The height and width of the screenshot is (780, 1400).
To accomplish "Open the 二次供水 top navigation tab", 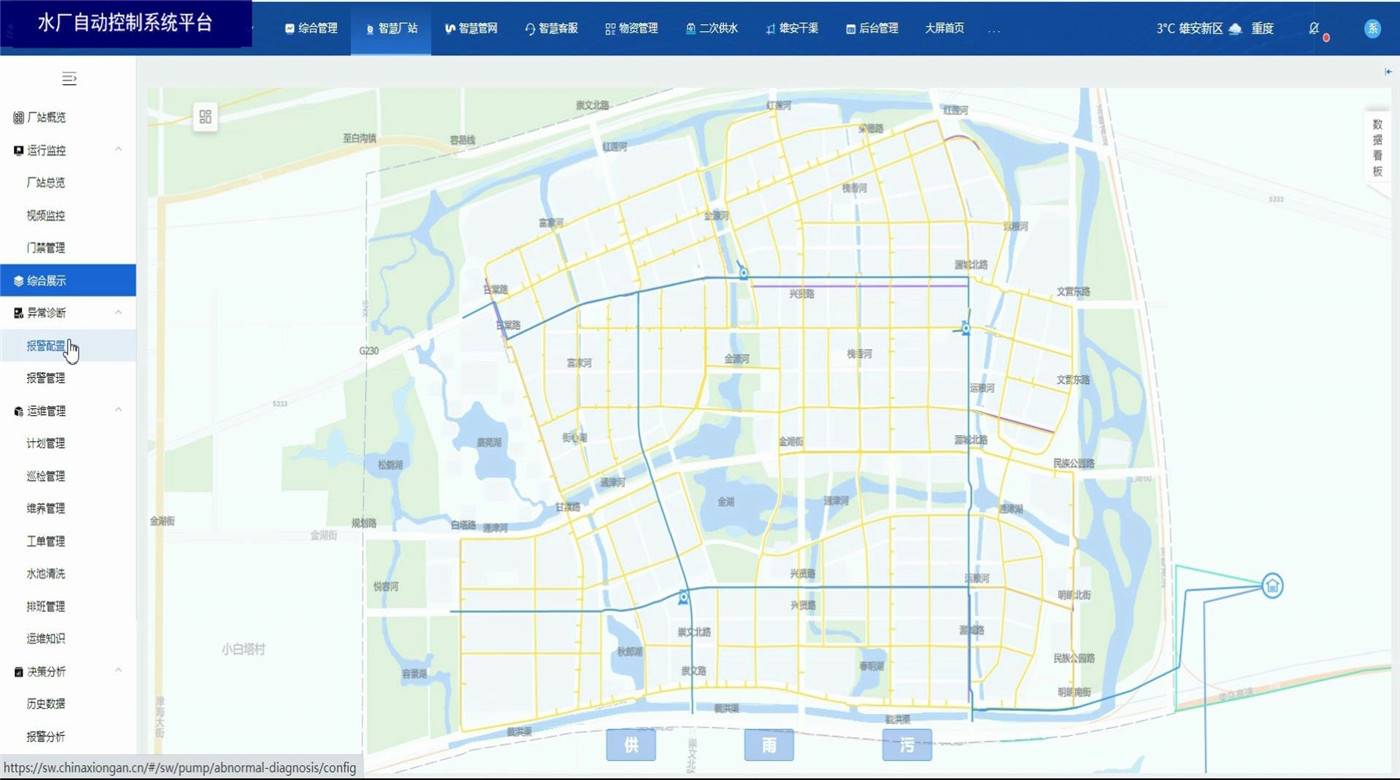I will coord(711,29).
